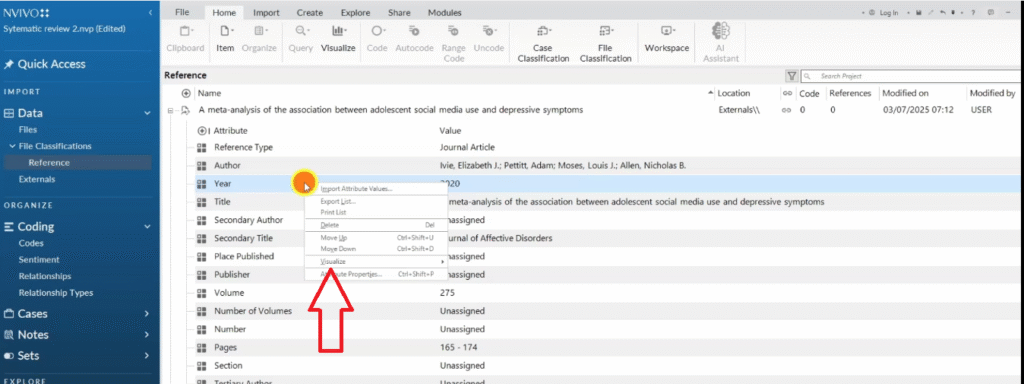Image resolution: width=1024 pixels, height=384 pixels.
Task: Open help with the question mark icon
Action: [x=973, y=12]
